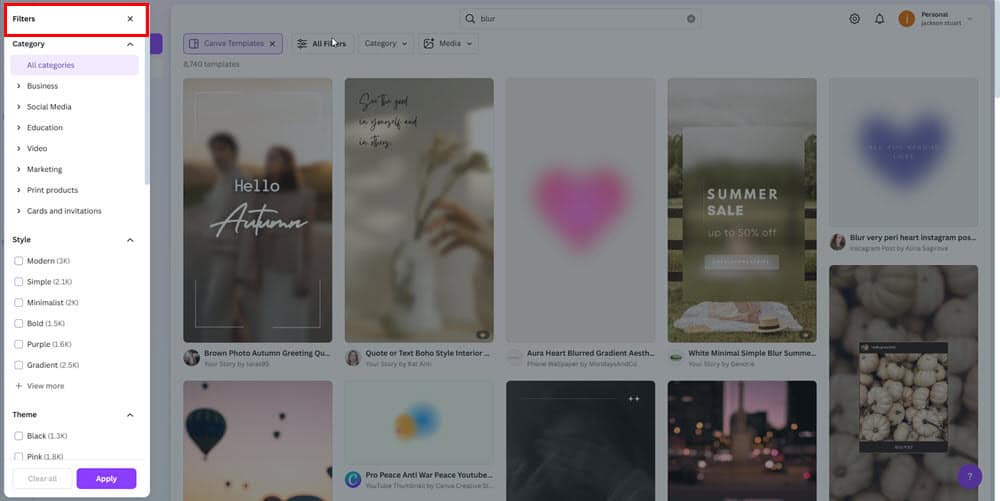Click Quote or Text Boho Style title

click(x=427, y=353)
